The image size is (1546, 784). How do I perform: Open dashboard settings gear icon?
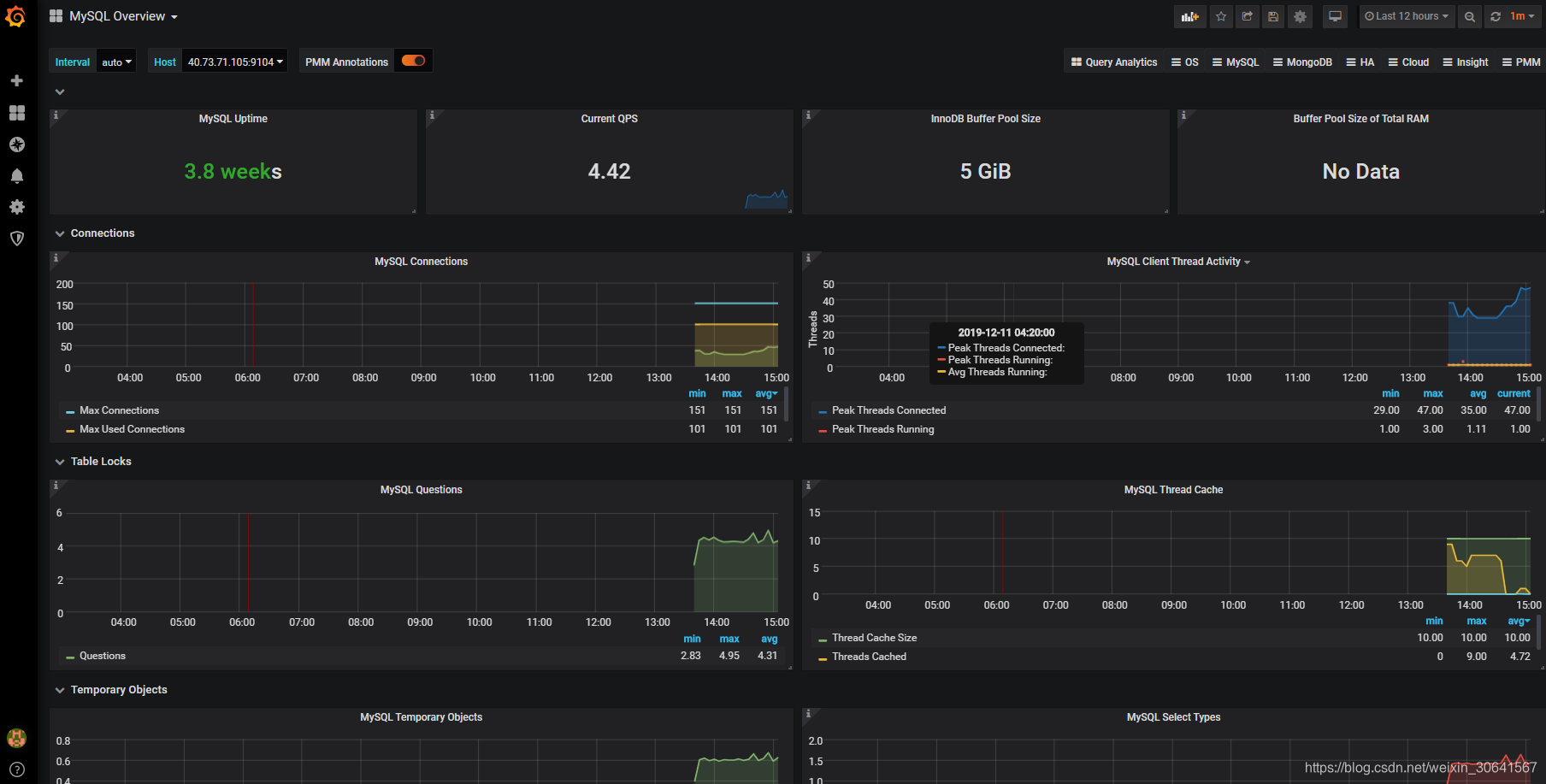1300,16
